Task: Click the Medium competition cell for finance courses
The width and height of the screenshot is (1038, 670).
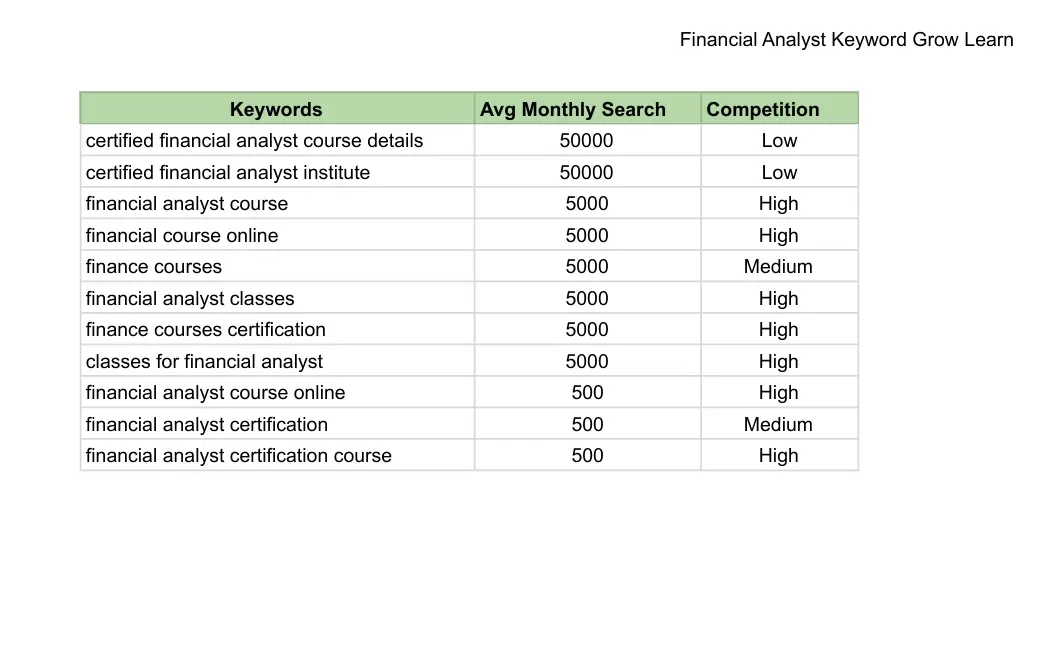Action: [x=778, y=267]
